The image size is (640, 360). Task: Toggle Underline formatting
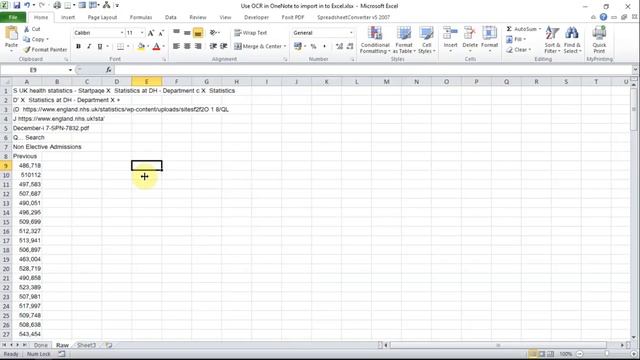[x=100, y=47]
